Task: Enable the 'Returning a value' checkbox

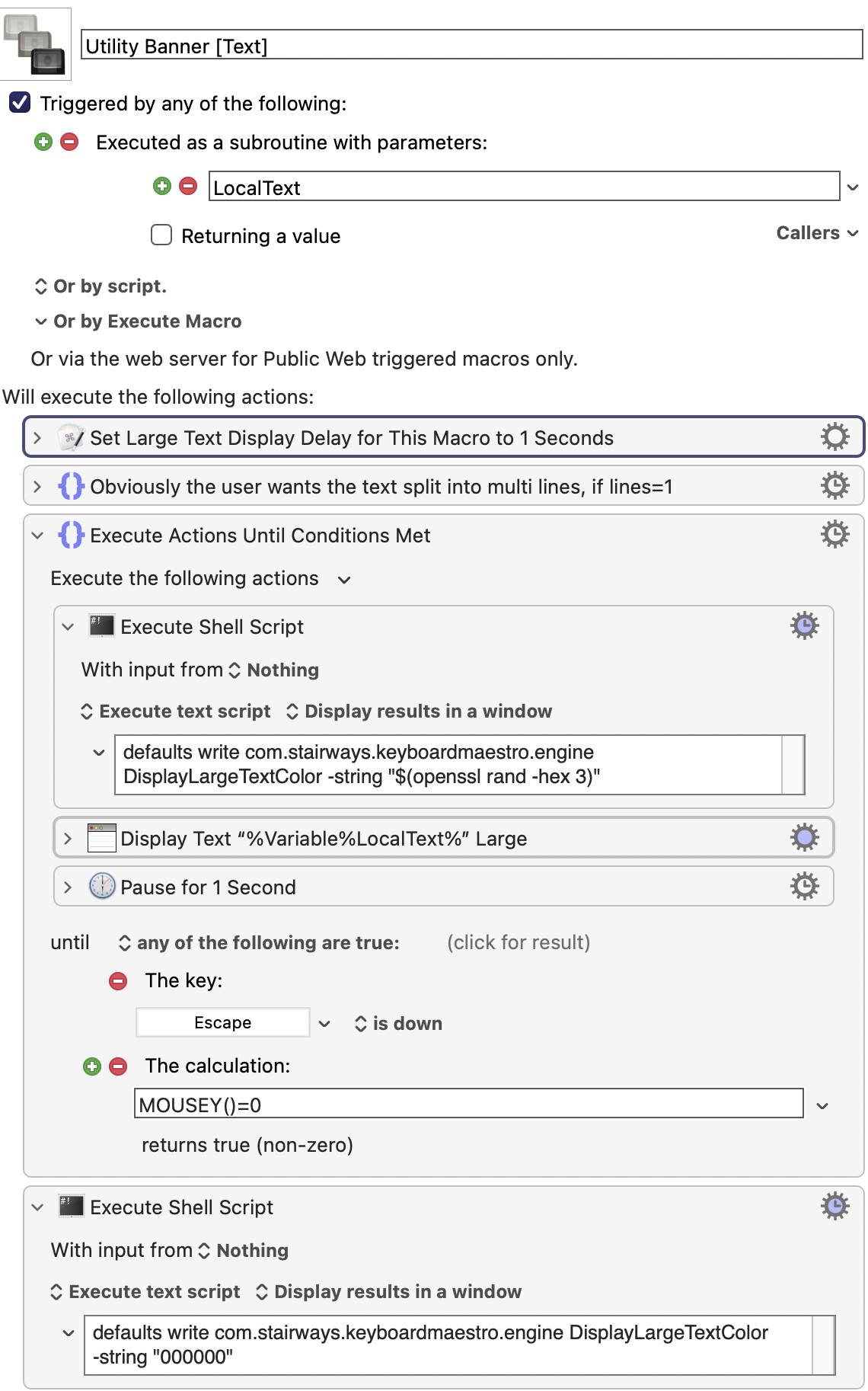Action: click(161, 235)
